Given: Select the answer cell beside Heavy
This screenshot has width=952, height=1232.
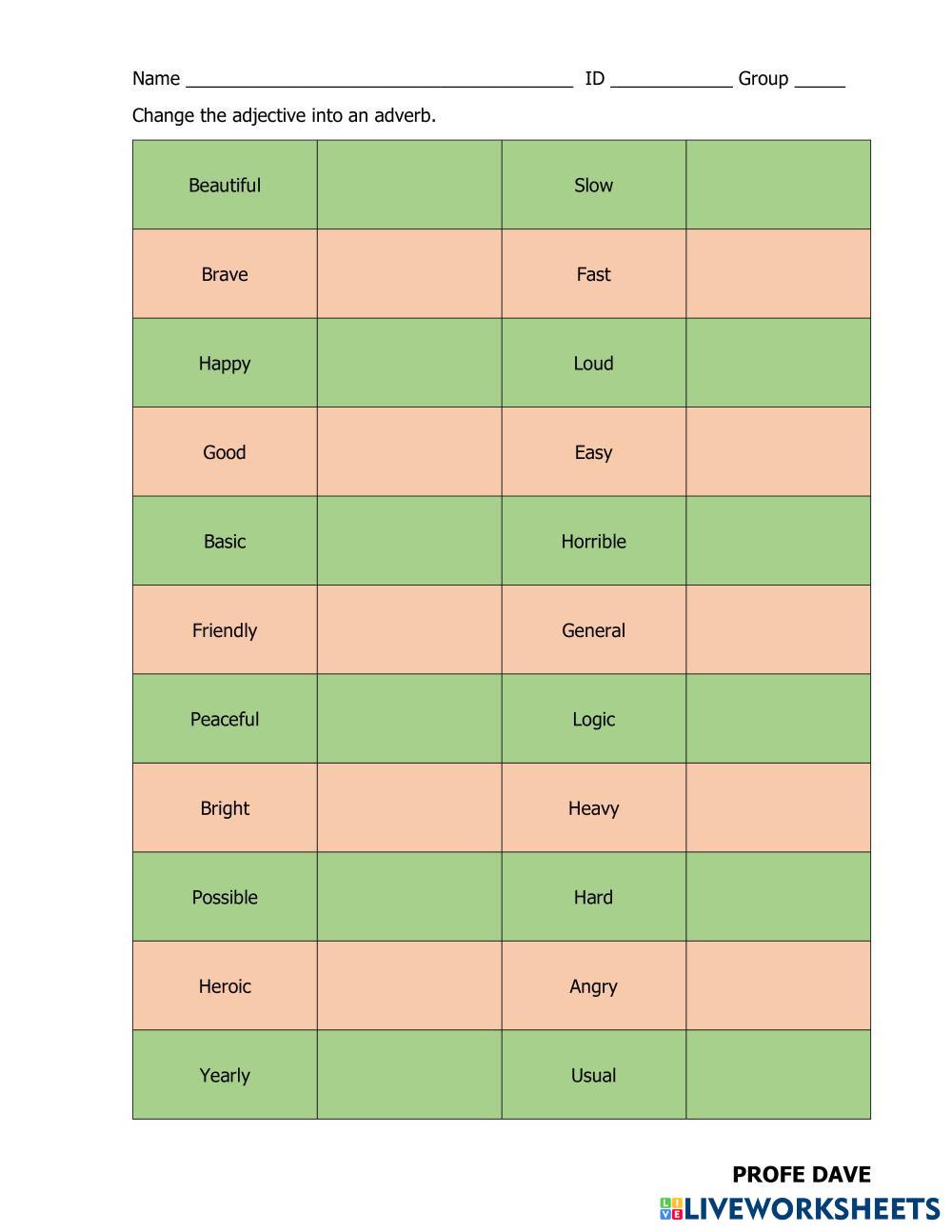Looking at the screenshot, I should [778, 808].
